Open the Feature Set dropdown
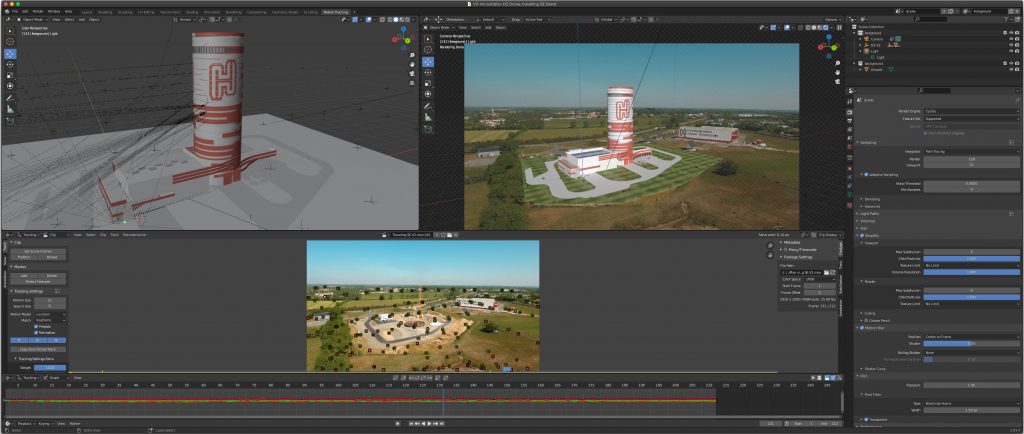 [972, 118]
